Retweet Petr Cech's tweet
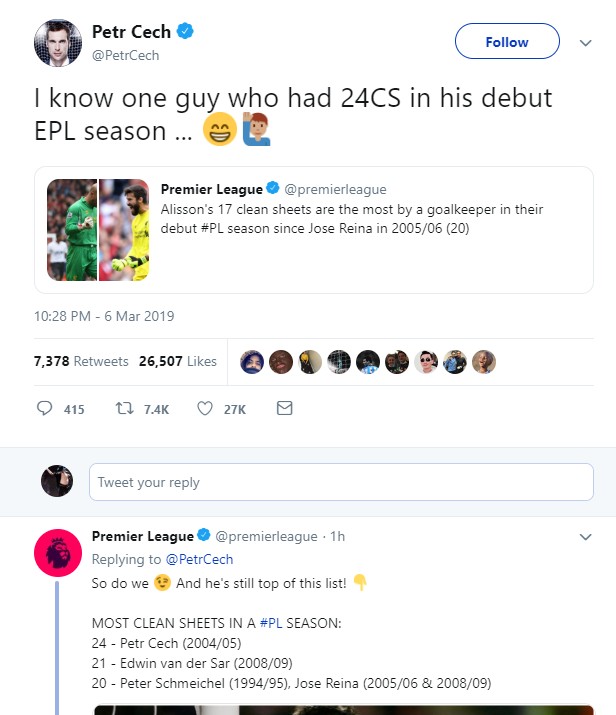 125,409
